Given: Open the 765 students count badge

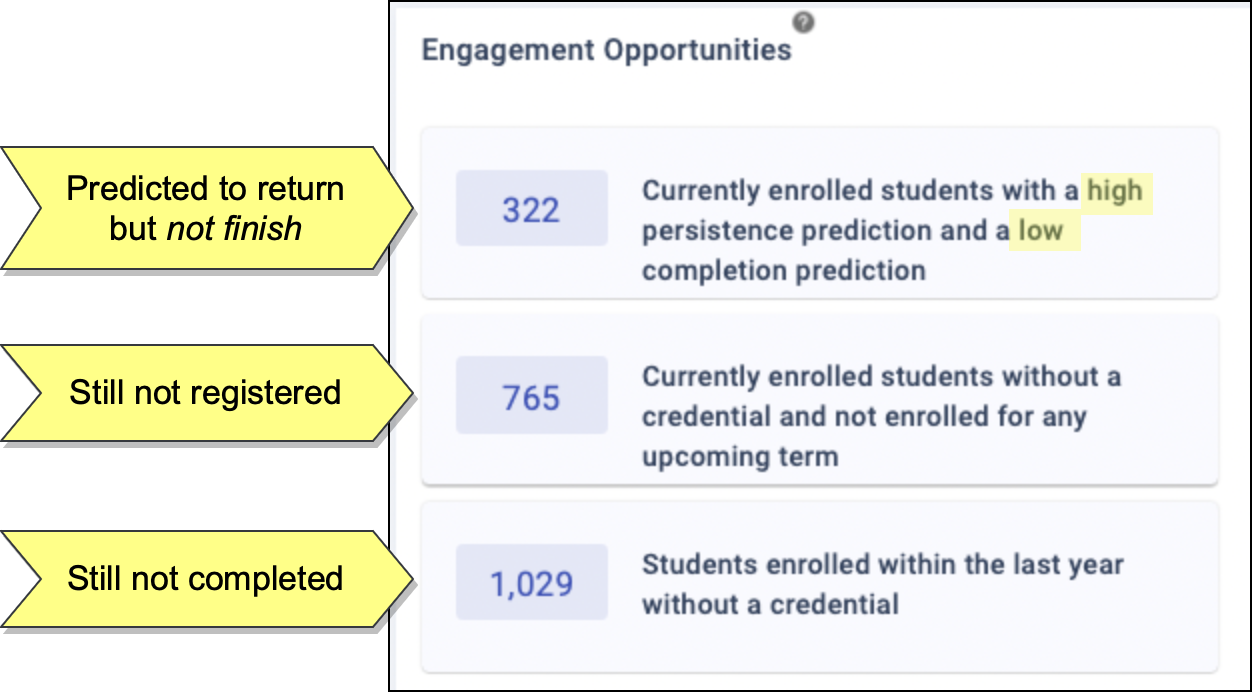Looking at the screenshot, I should pyautogui.click(x=531, y=396).
